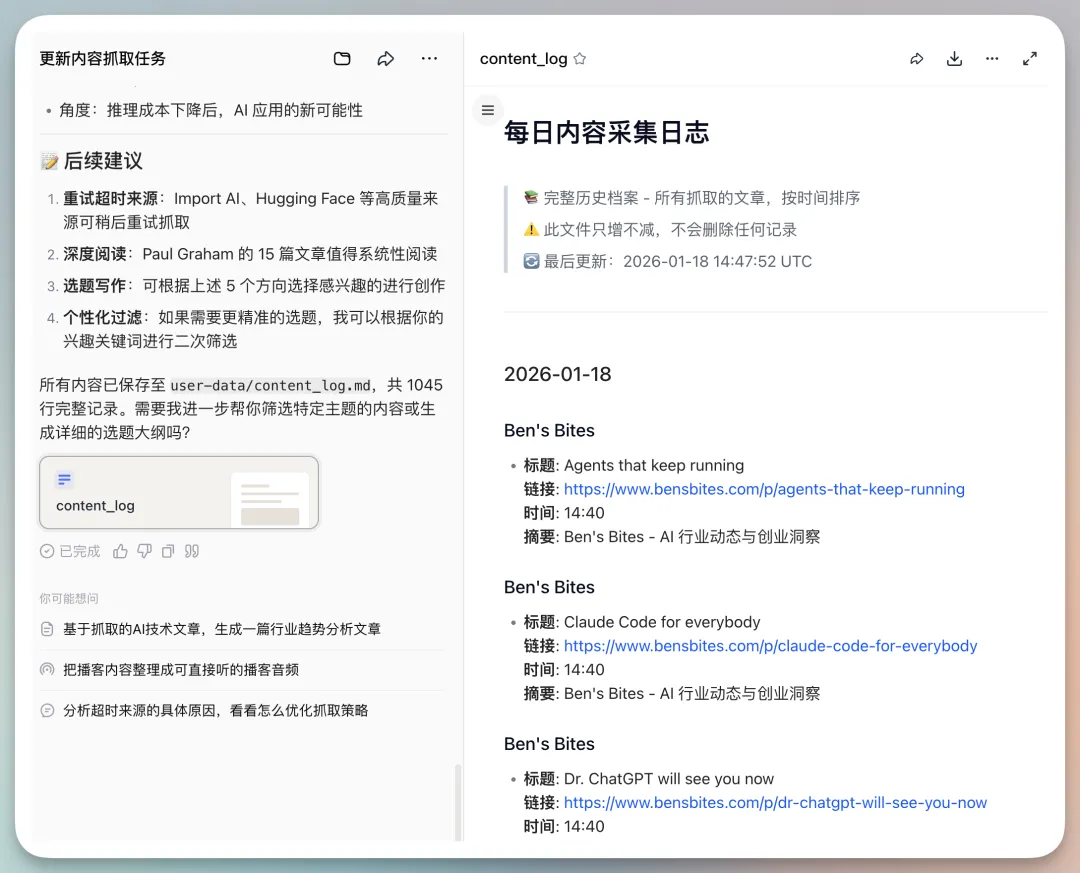This screenshot has height=873, width=1080.
Task: Select suggestion to generate industry trend article
Action: pyautogui.click(x=221, y=629)
